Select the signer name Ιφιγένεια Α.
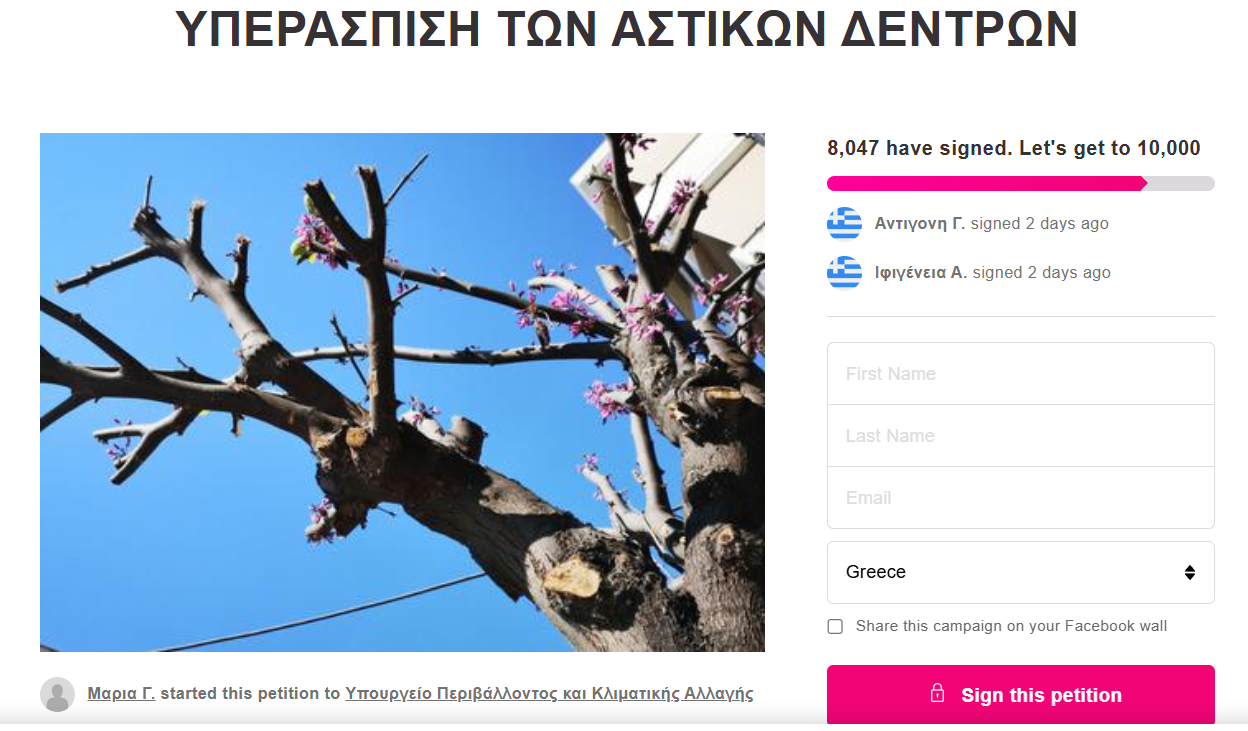Viewport: 1248px width, 731px height. click(x=920, y=272)
